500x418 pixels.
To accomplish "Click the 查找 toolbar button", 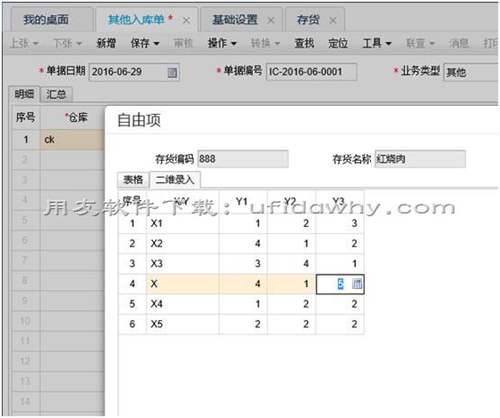I will coord(304,43).
